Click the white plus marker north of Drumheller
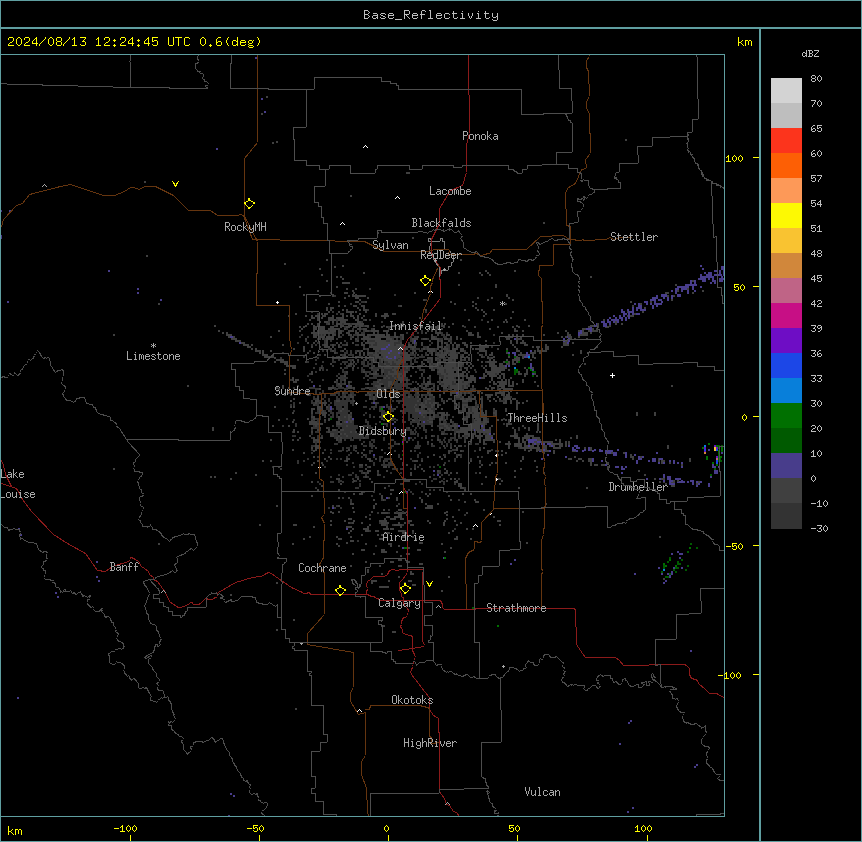 pos(612,375)
